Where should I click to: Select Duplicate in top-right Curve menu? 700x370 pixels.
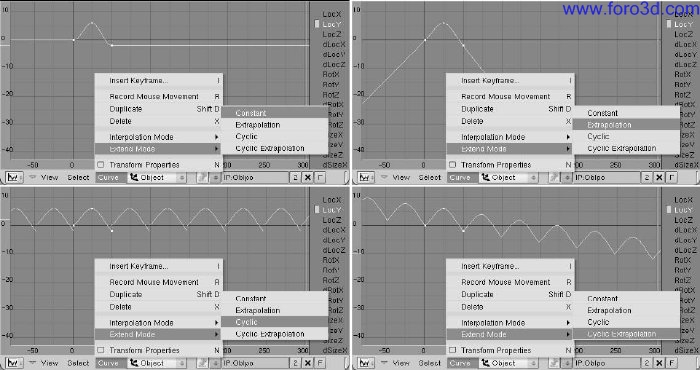[x=510, y=109]
